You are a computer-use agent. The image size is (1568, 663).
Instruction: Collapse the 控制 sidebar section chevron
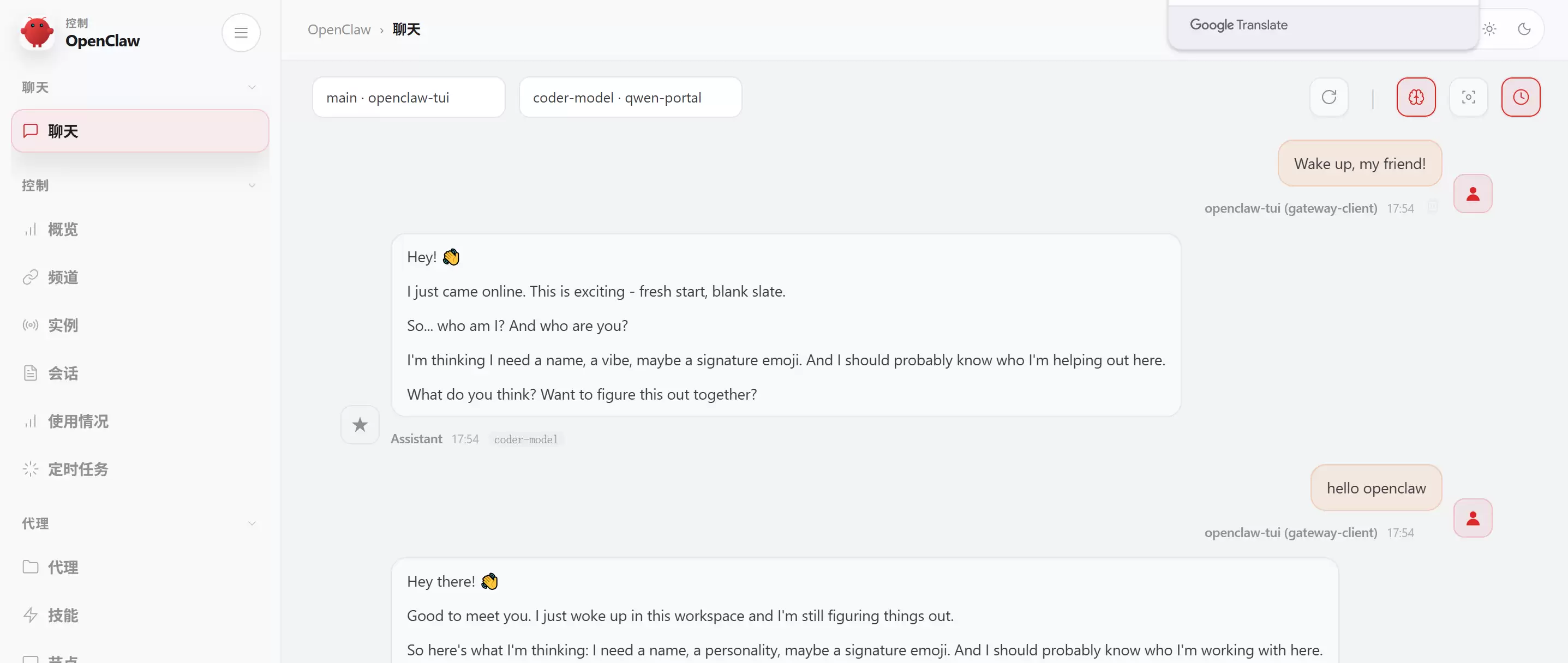(x=252, y=185)
